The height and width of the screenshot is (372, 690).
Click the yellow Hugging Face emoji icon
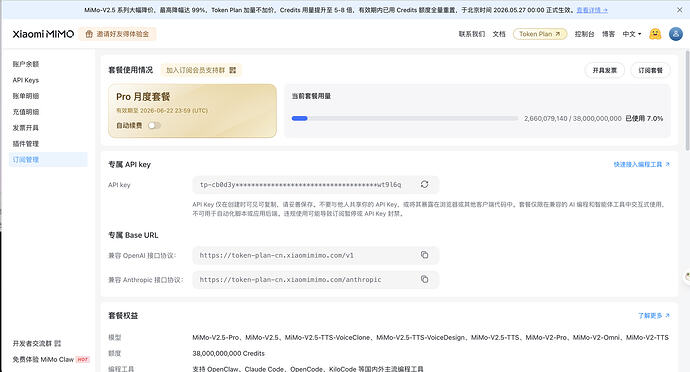tap(655, 34)
